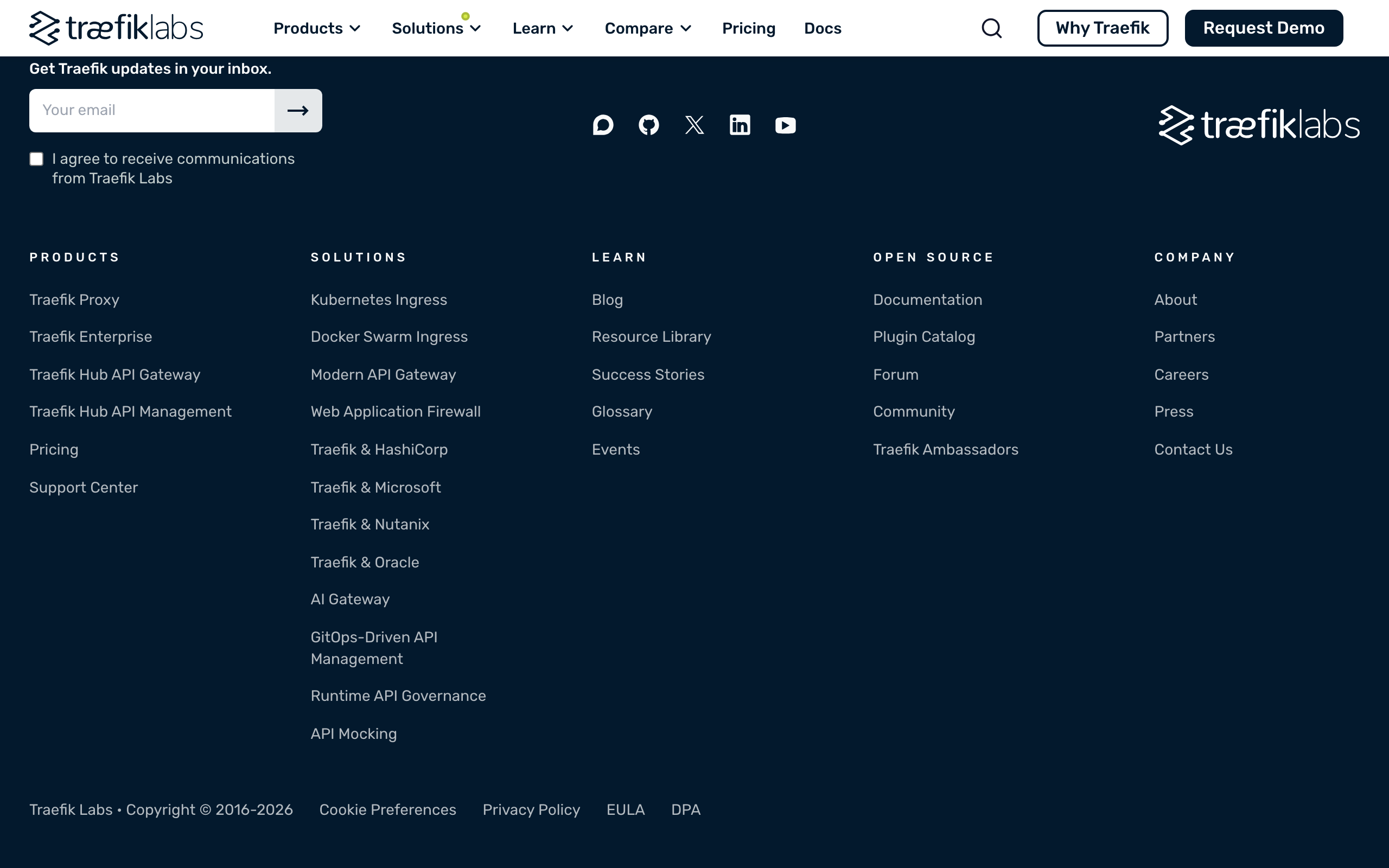Go to Pricing in the top navigation

point(748,28)
